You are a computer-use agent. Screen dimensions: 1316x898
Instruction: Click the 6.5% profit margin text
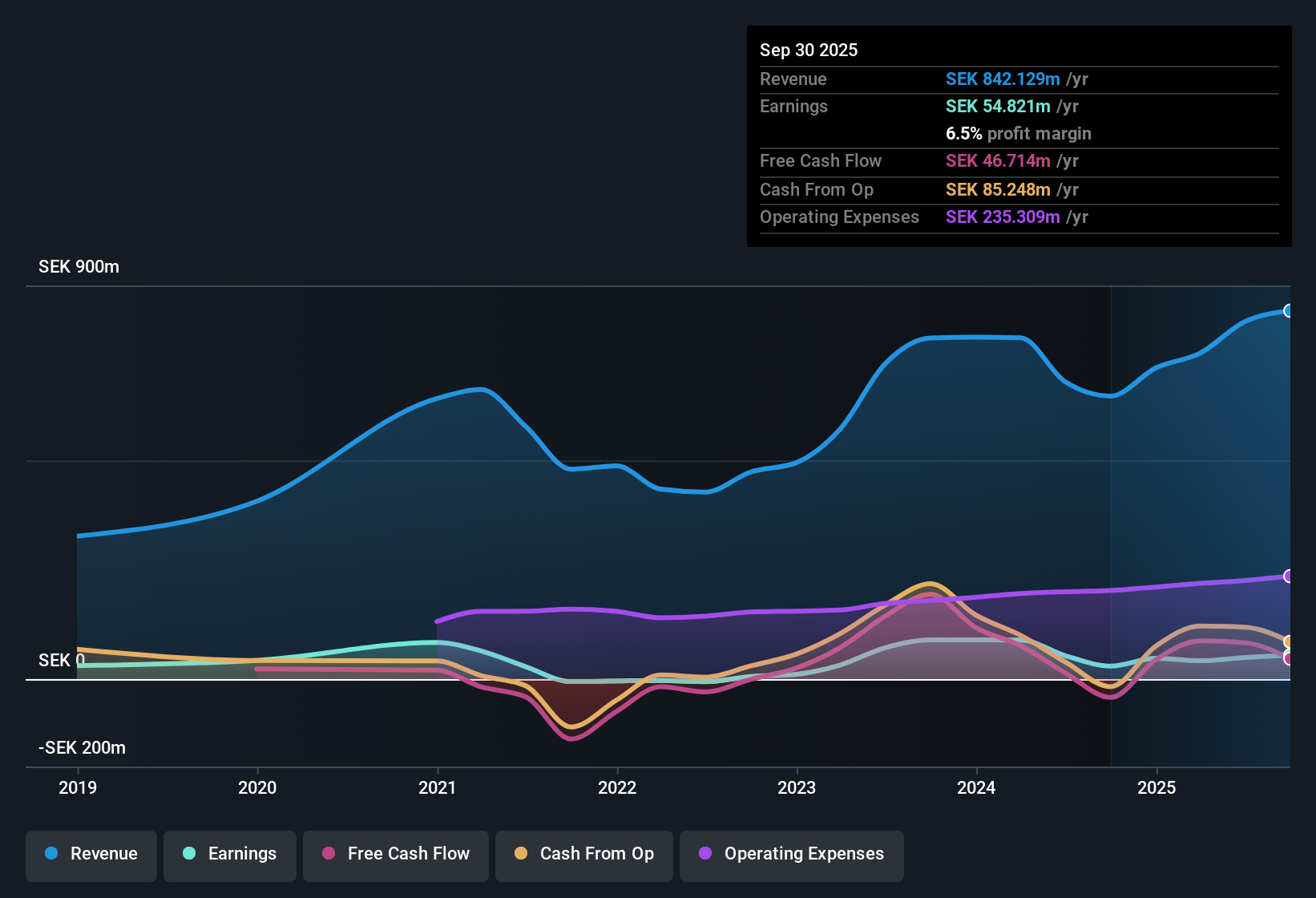1019,133
